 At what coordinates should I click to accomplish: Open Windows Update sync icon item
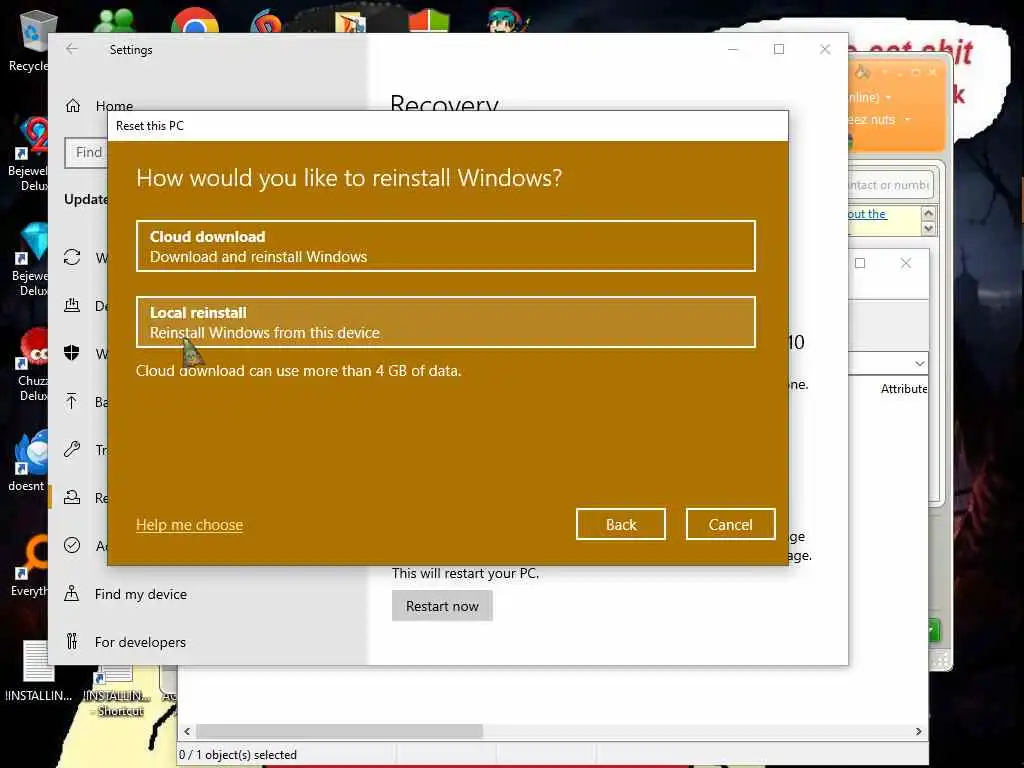point(72,257)
